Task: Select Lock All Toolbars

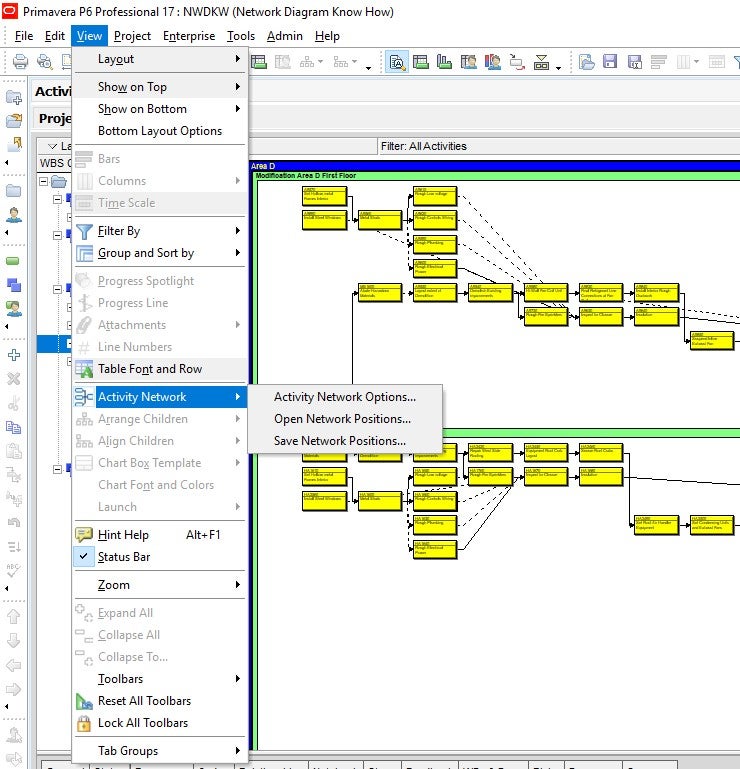Action: coord(160,723)
